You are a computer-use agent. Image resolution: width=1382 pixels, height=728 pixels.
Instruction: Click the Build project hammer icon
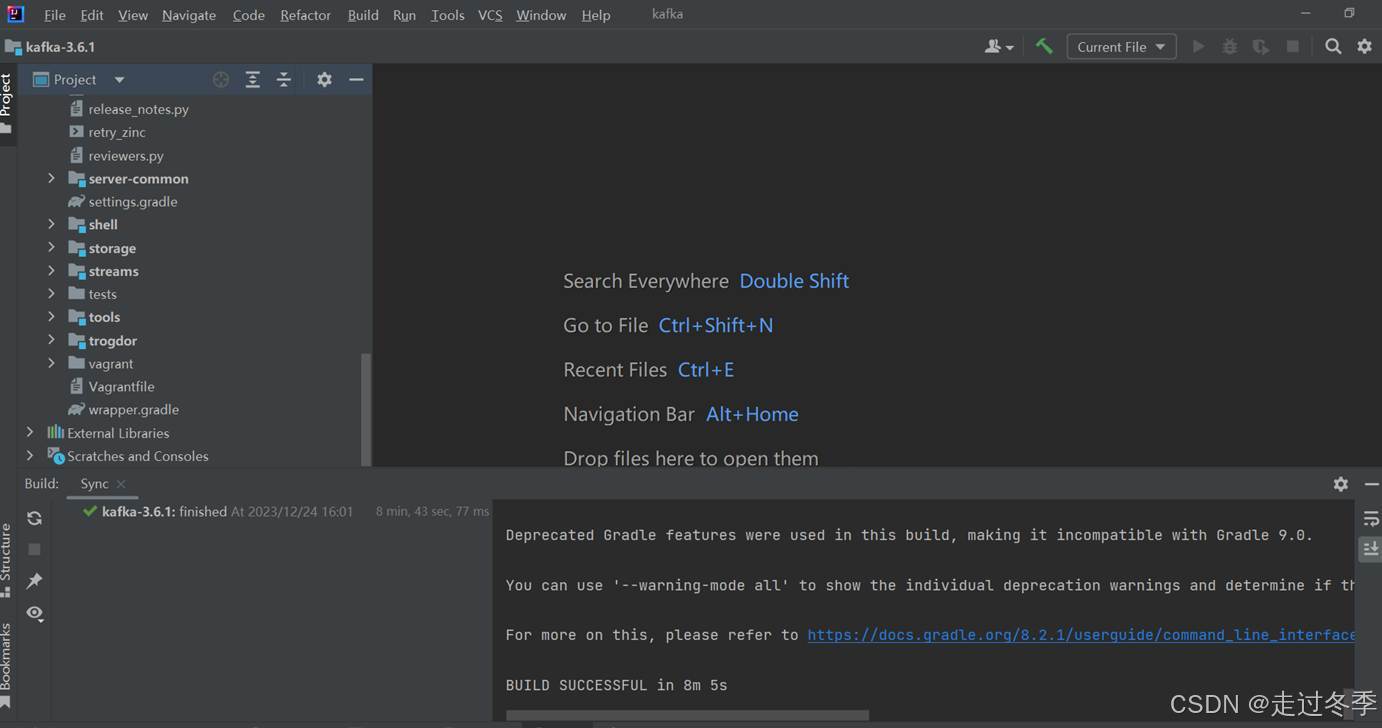point(1044,46)
